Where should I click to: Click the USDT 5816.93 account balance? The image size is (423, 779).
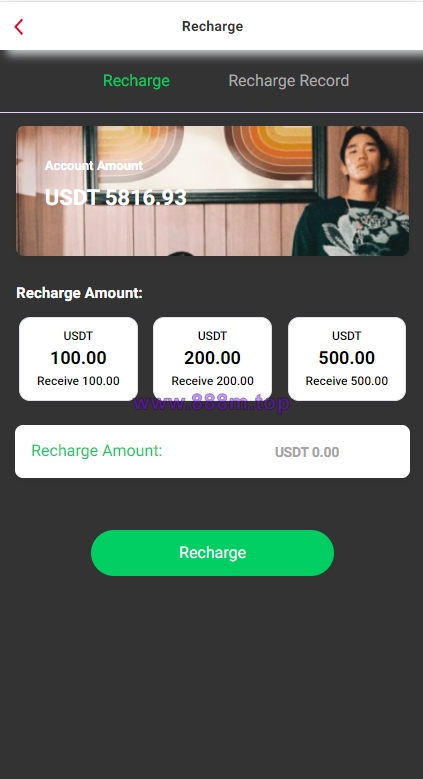pyautogui.click(x=115, y=198)
